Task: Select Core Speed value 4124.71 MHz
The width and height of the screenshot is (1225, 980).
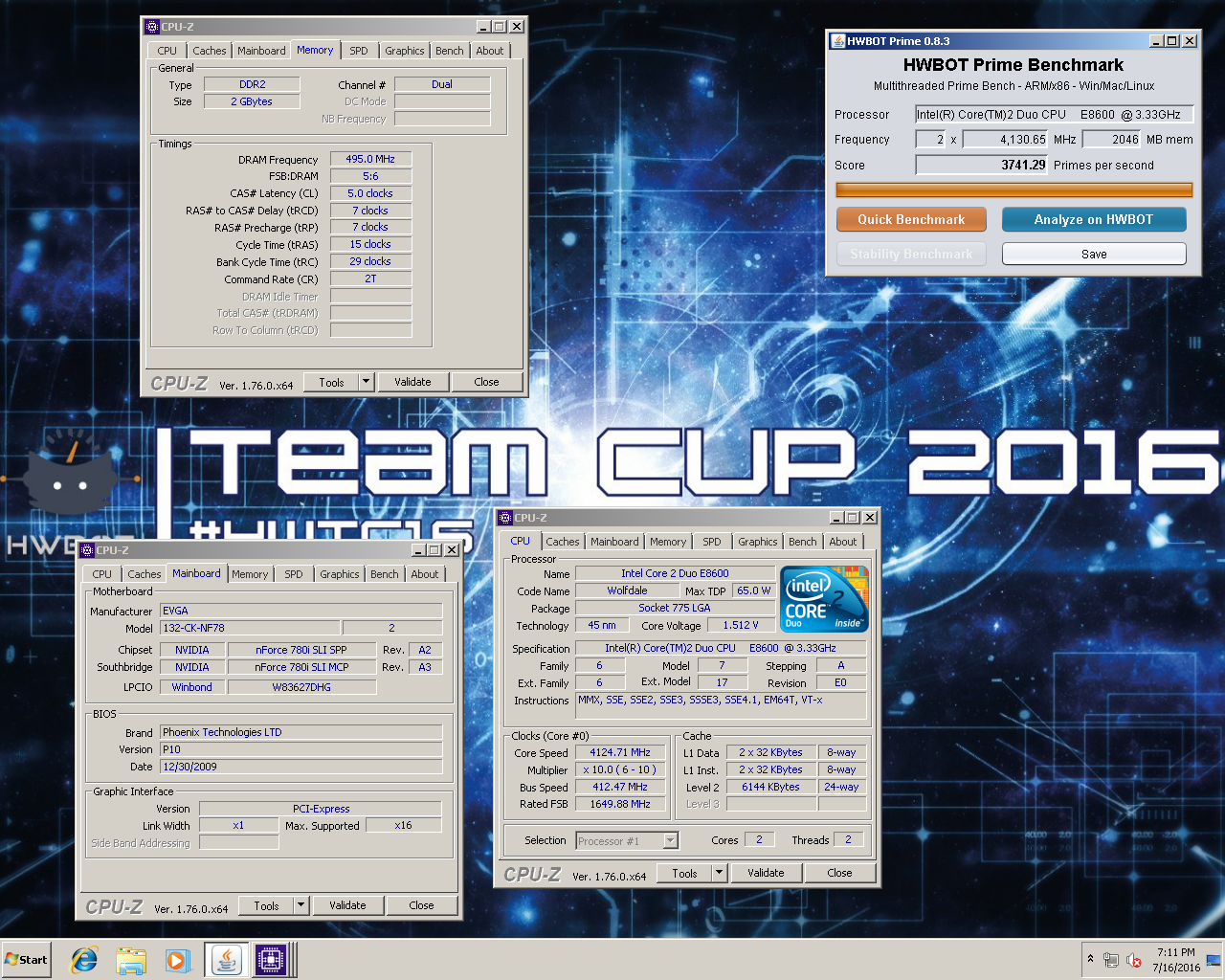Action: point(620,752)
